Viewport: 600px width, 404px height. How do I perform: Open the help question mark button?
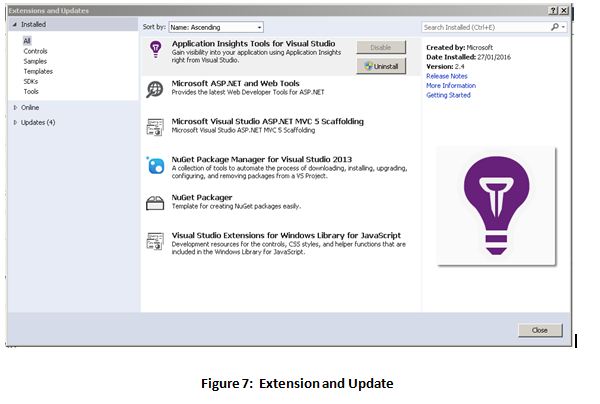[x=553, y=11]
